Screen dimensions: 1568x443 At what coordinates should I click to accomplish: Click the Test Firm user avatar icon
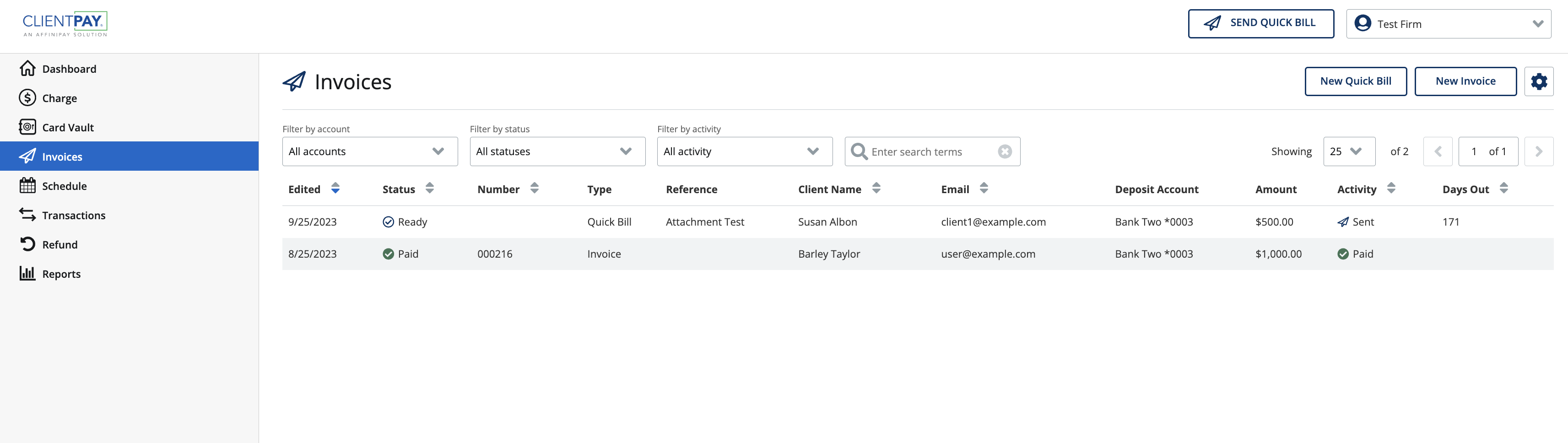(1363, 23)
